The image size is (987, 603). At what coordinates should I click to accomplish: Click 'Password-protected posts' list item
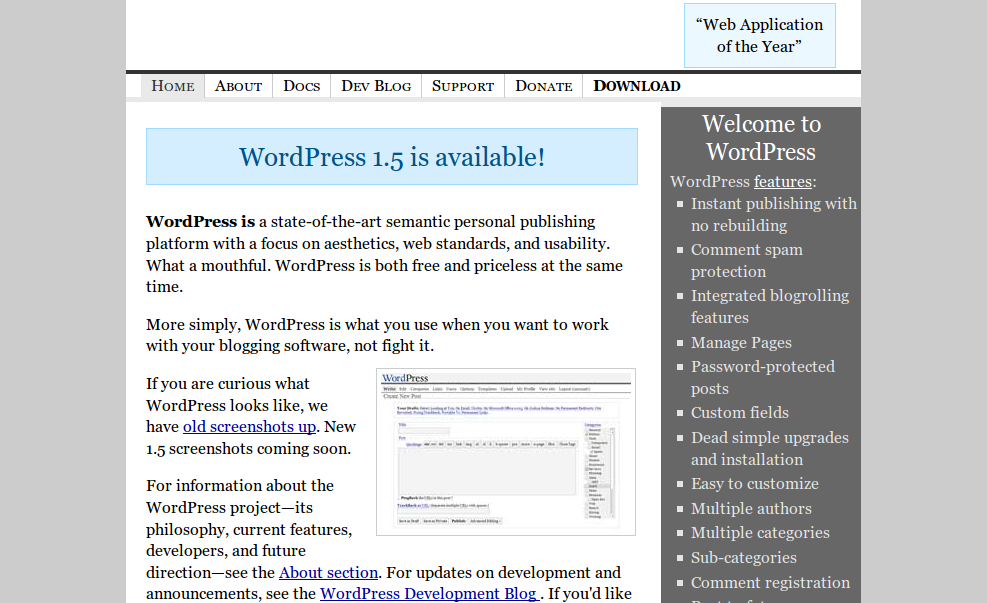coord(763,378)
